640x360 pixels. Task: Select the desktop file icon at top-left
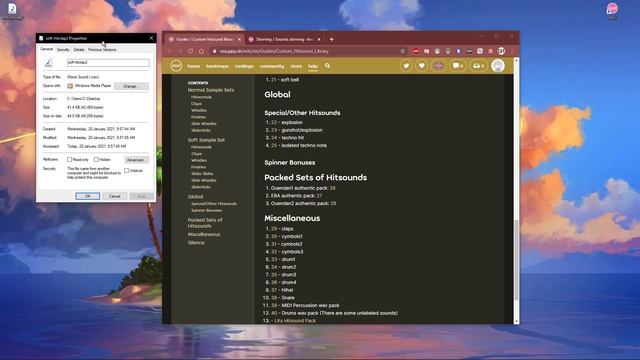tap(12, 11)
